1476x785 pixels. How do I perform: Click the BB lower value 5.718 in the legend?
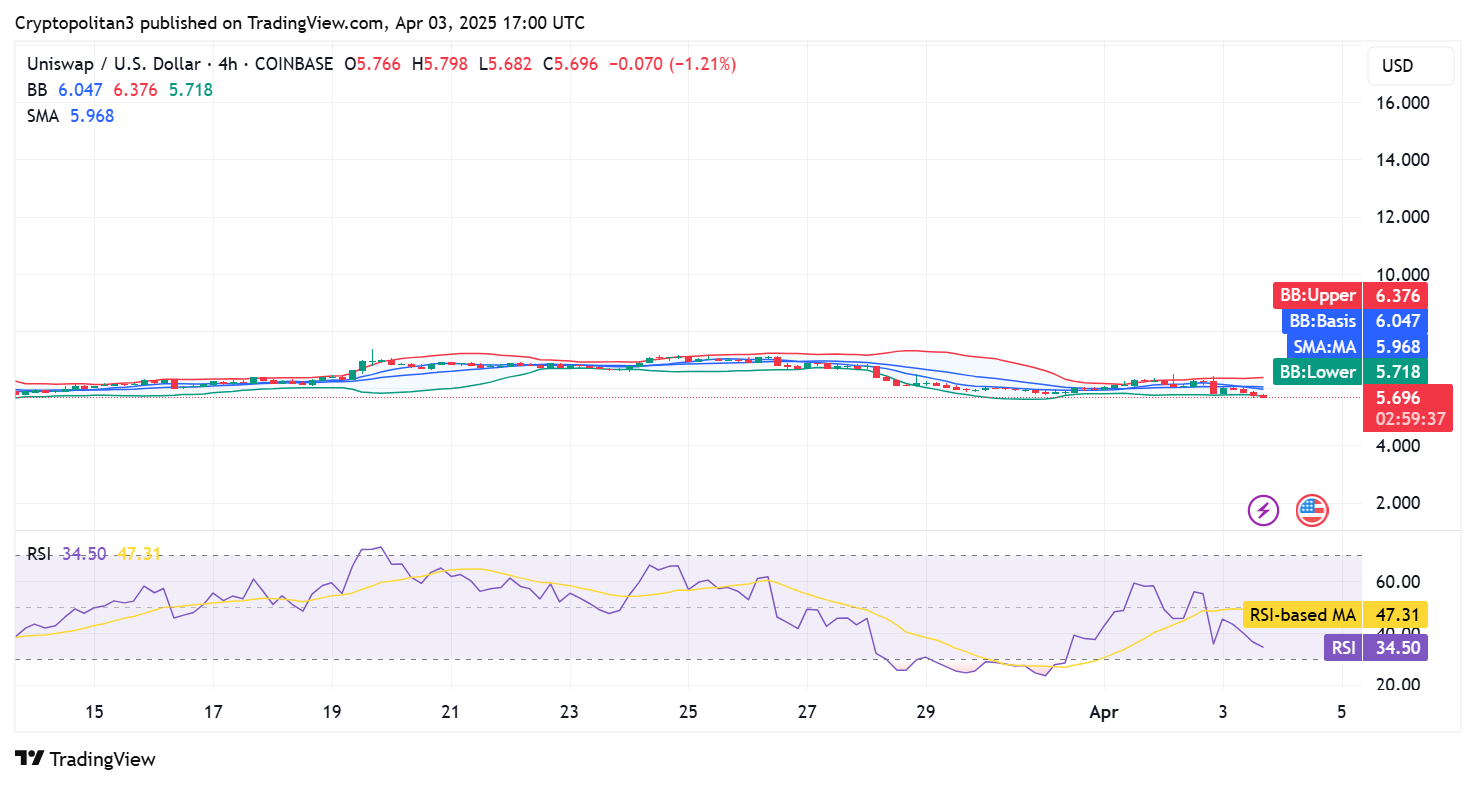(x=190, y=90)
